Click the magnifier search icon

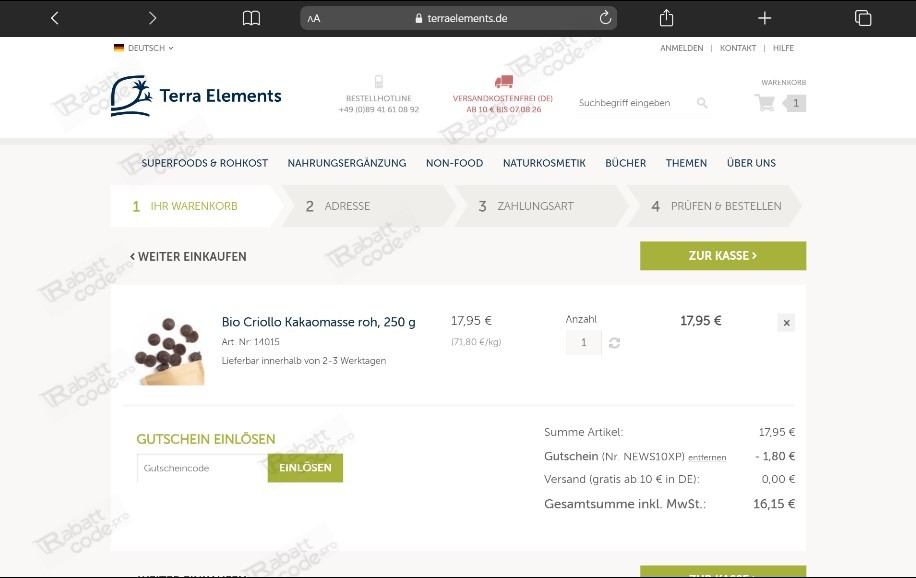coord(702,103)
